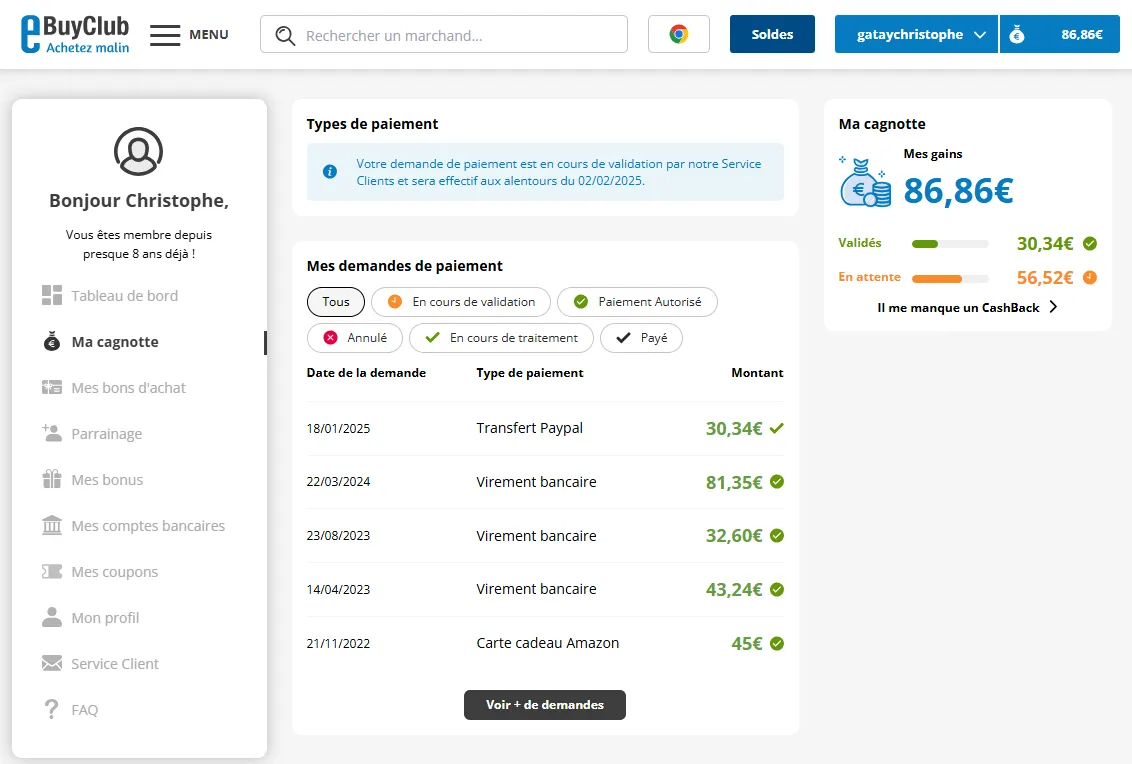This screenshot has width=1132, height=764.
Task: Click the 86,86€ balance in header
Action: coord(1081,34)
